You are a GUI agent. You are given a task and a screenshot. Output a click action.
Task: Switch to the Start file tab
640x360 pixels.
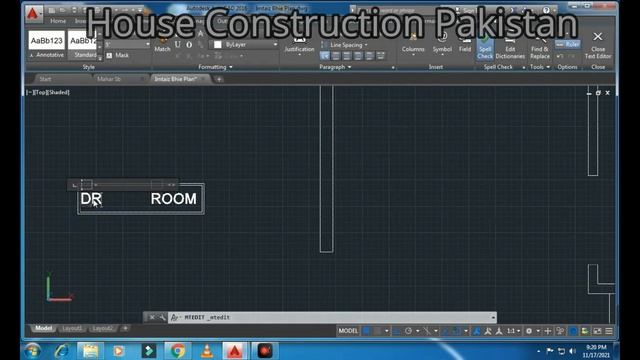click(46, 79)
